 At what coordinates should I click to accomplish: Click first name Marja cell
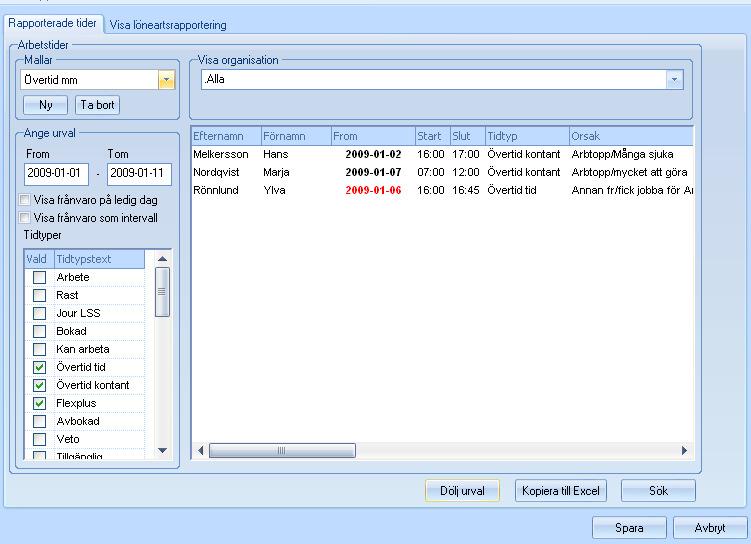[276, 172]
